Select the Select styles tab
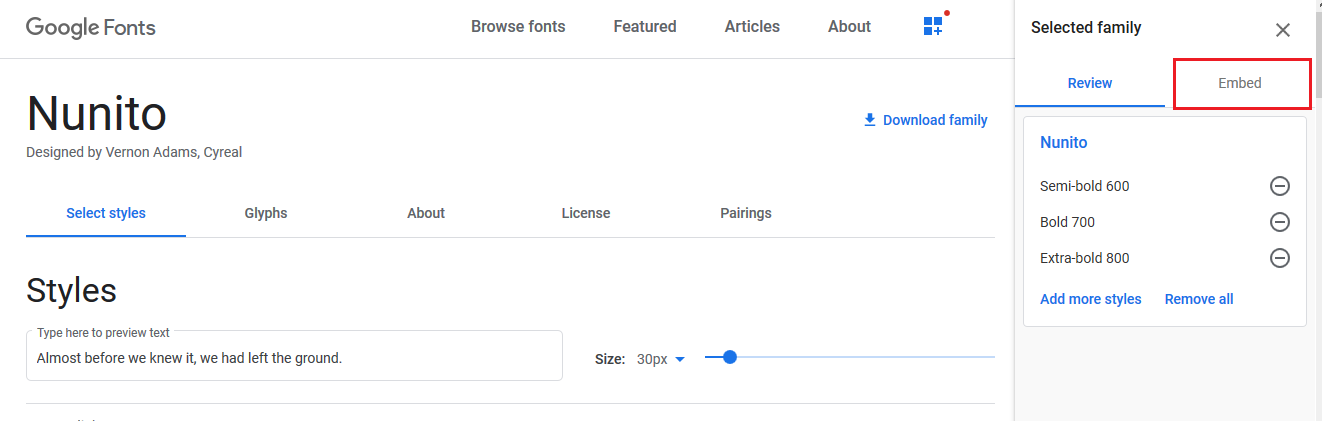1325x423 pixels. [106, 213]
